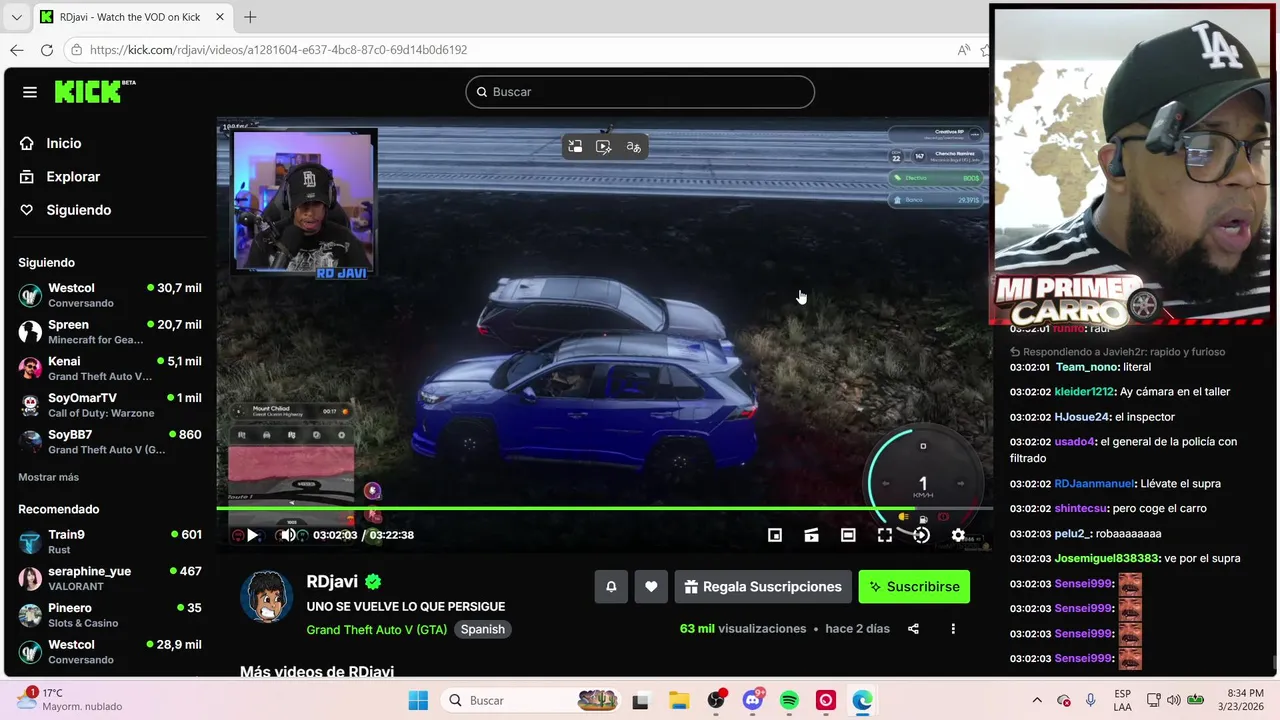1280x720 pixels.
Task: Select the RDjavi browser tab
Action: coord(130,17)
